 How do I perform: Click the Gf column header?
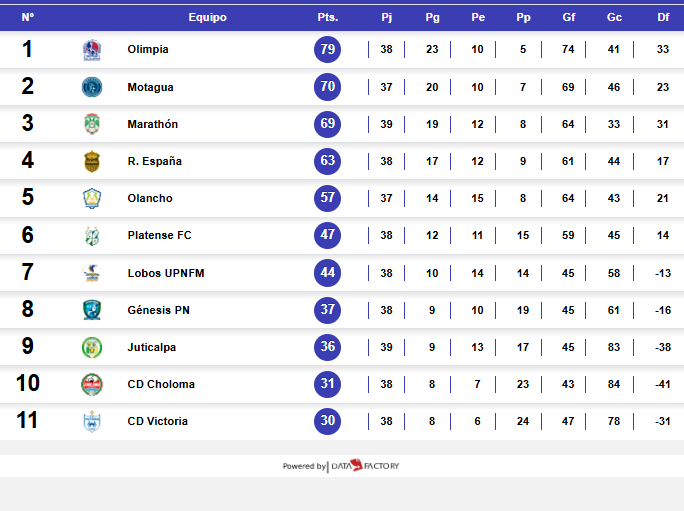pos(569,17)
